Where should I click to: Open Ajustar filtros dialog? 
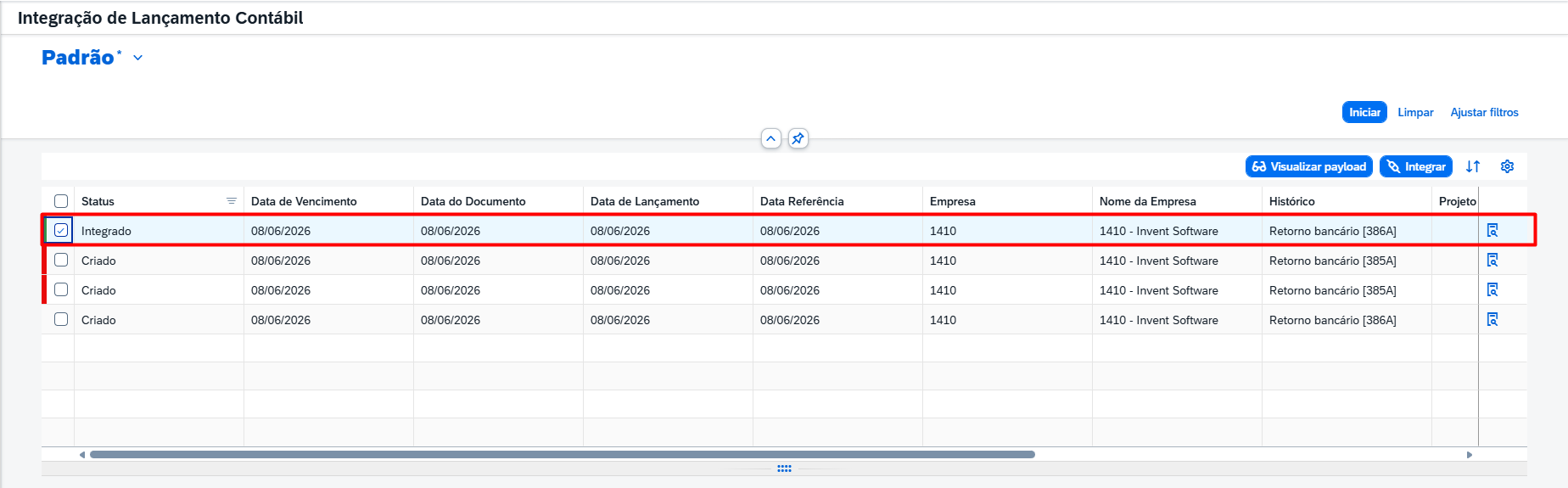[x=1484, y=112]
